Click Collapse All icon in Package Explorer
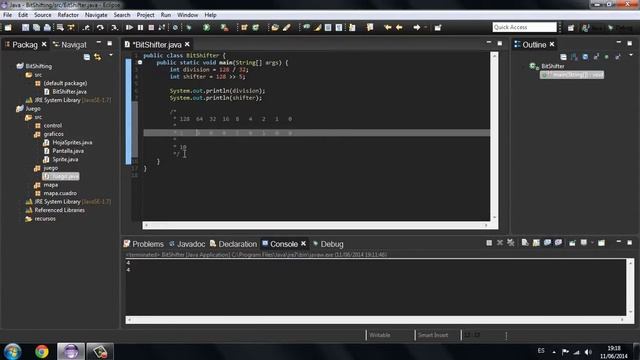This screenshot has width=640, height=360. point(87,57)
